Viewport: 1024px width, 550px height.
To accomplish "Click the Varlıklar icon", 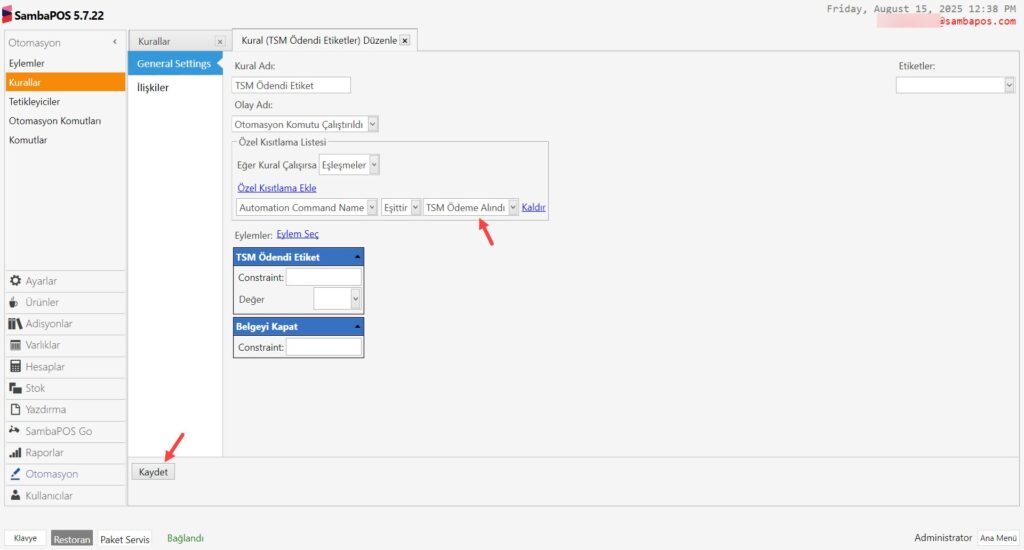I will [x=15, y=345].
